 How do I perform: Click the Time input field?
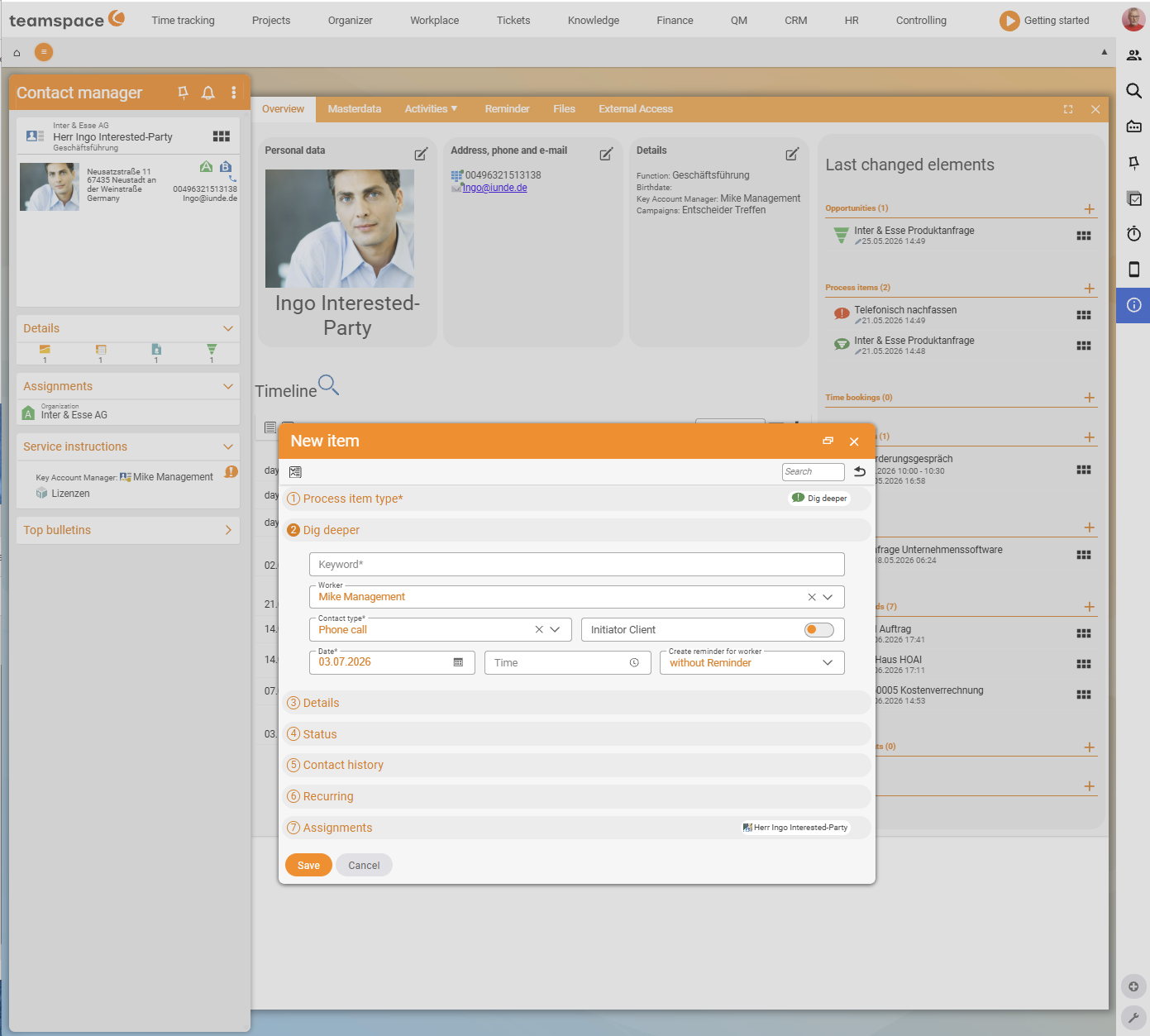567,663
